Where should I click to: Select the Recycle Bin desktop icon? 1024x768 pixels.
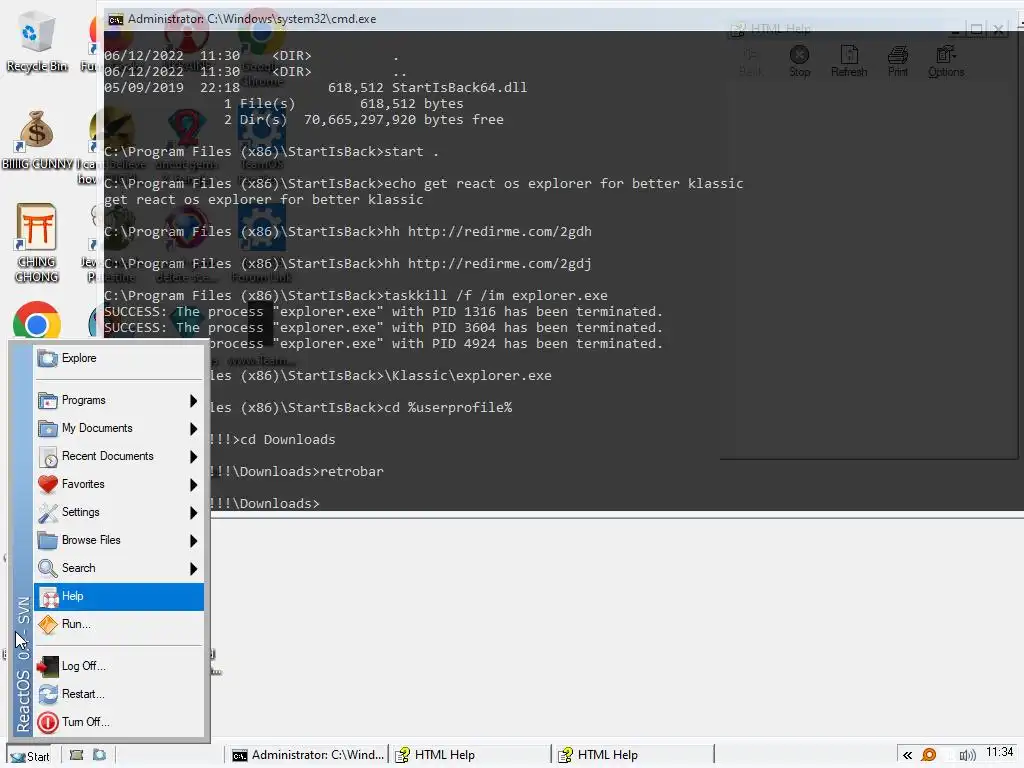click(37, 43)
